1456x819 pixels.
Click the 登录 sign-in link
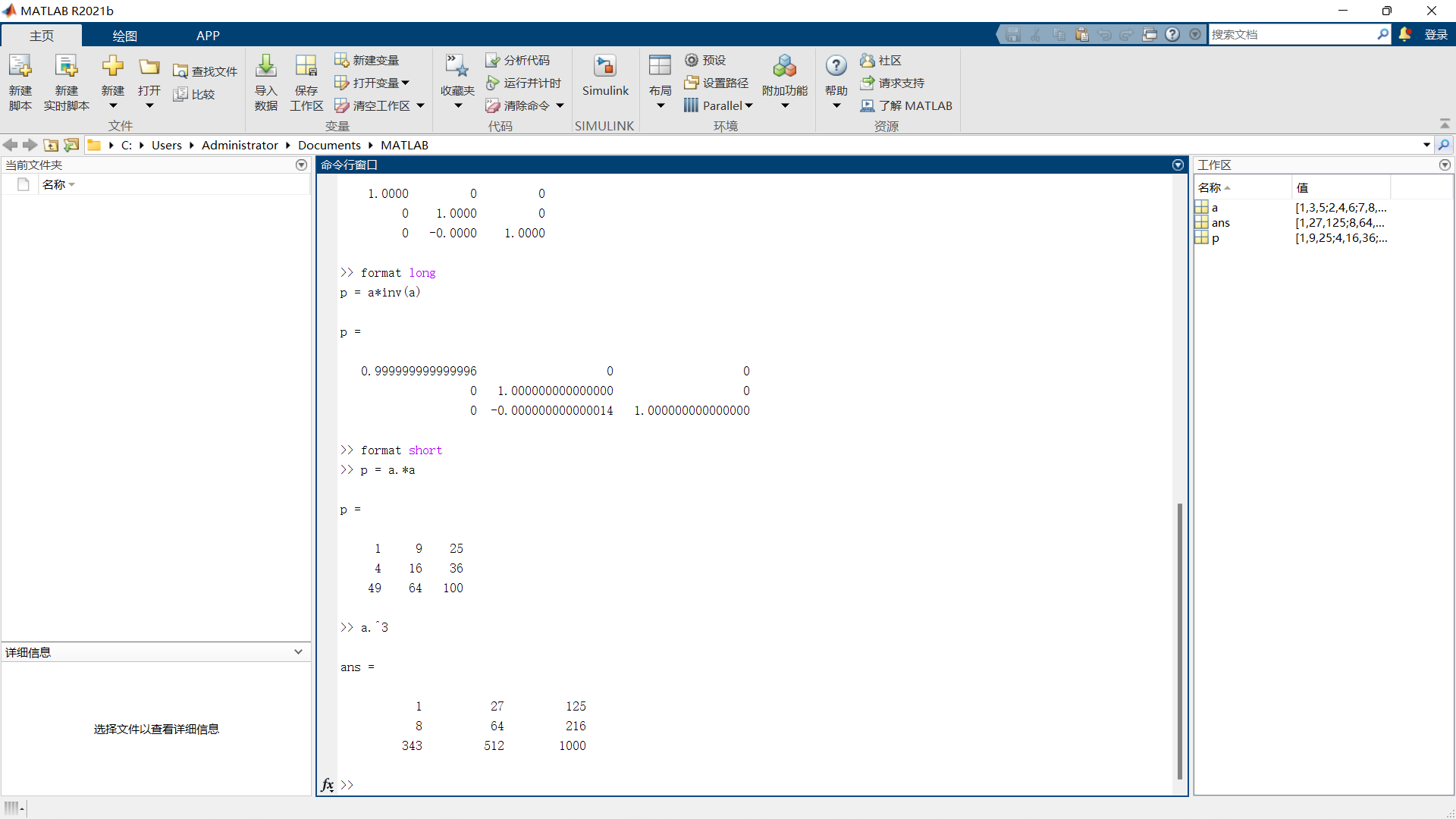coord(1436,34)
